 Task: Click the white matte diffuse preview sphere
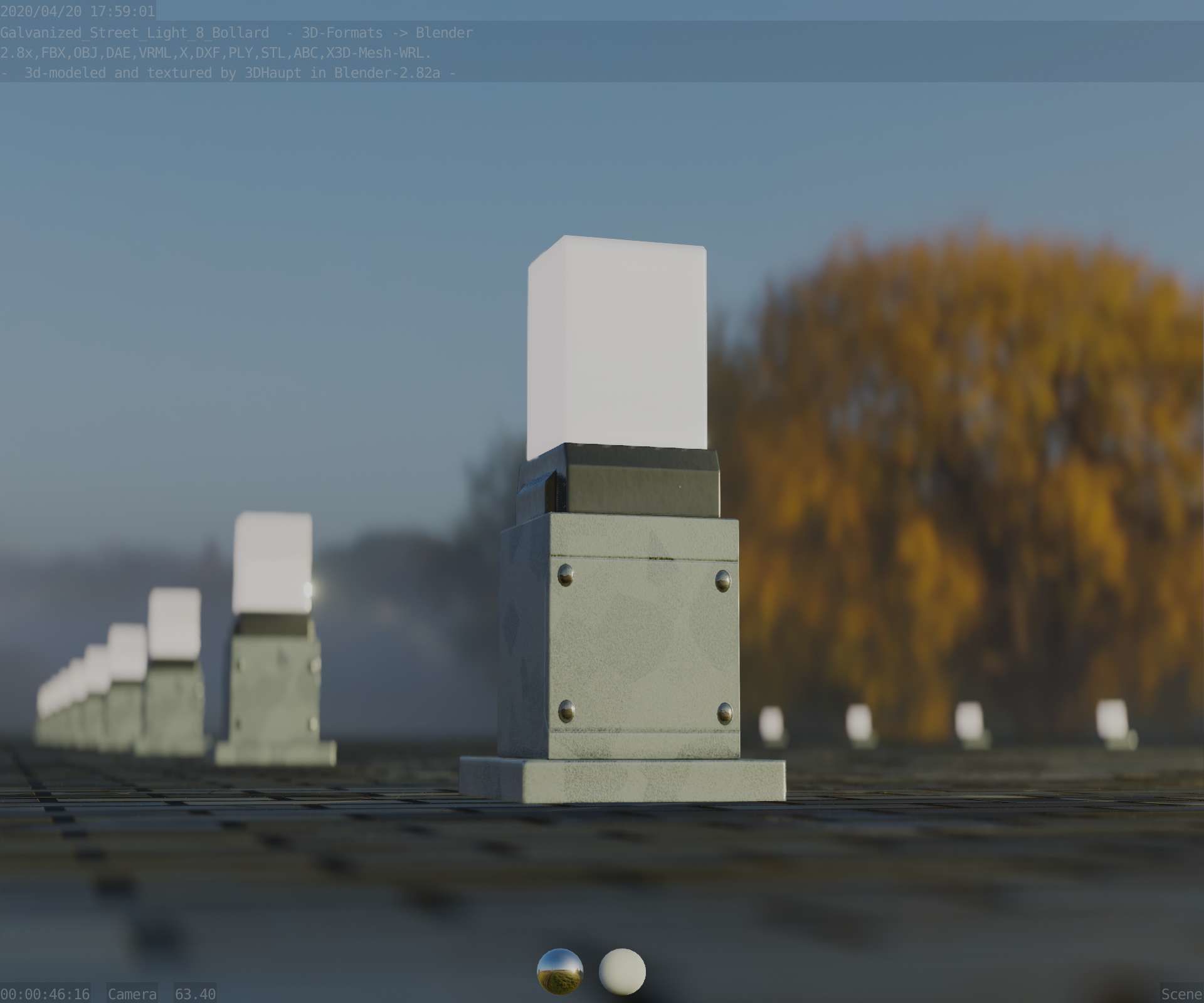coord(622,971)
